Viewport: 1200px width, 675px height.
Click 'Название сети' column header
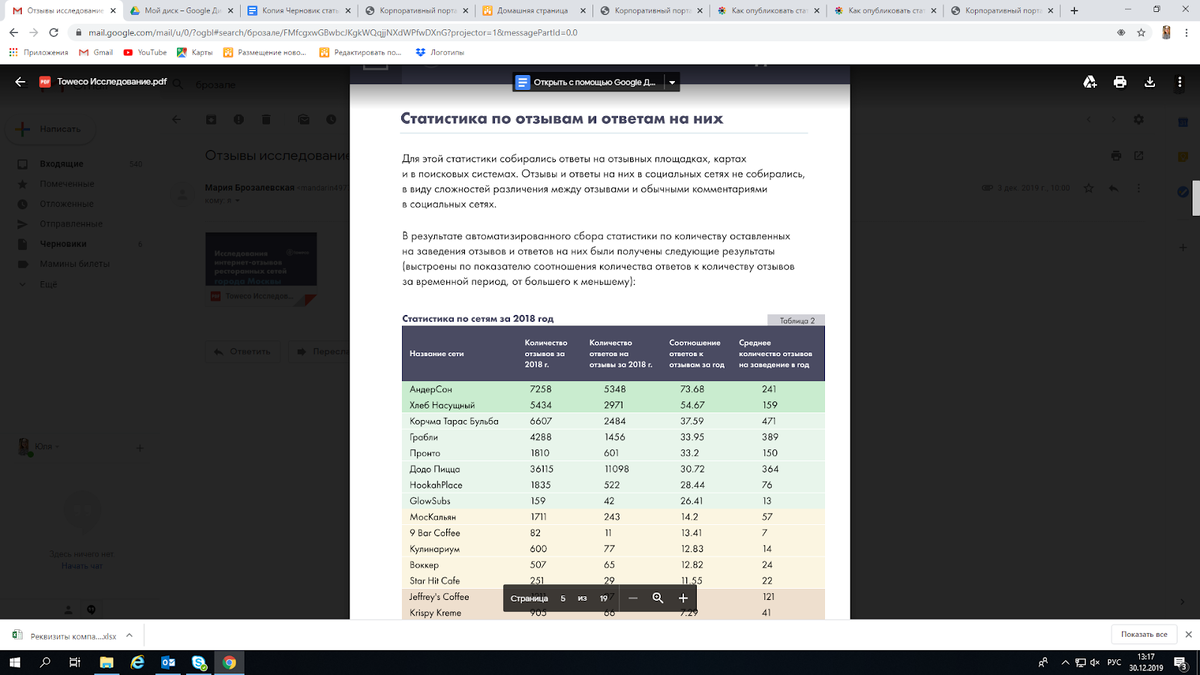coord(437,354)
